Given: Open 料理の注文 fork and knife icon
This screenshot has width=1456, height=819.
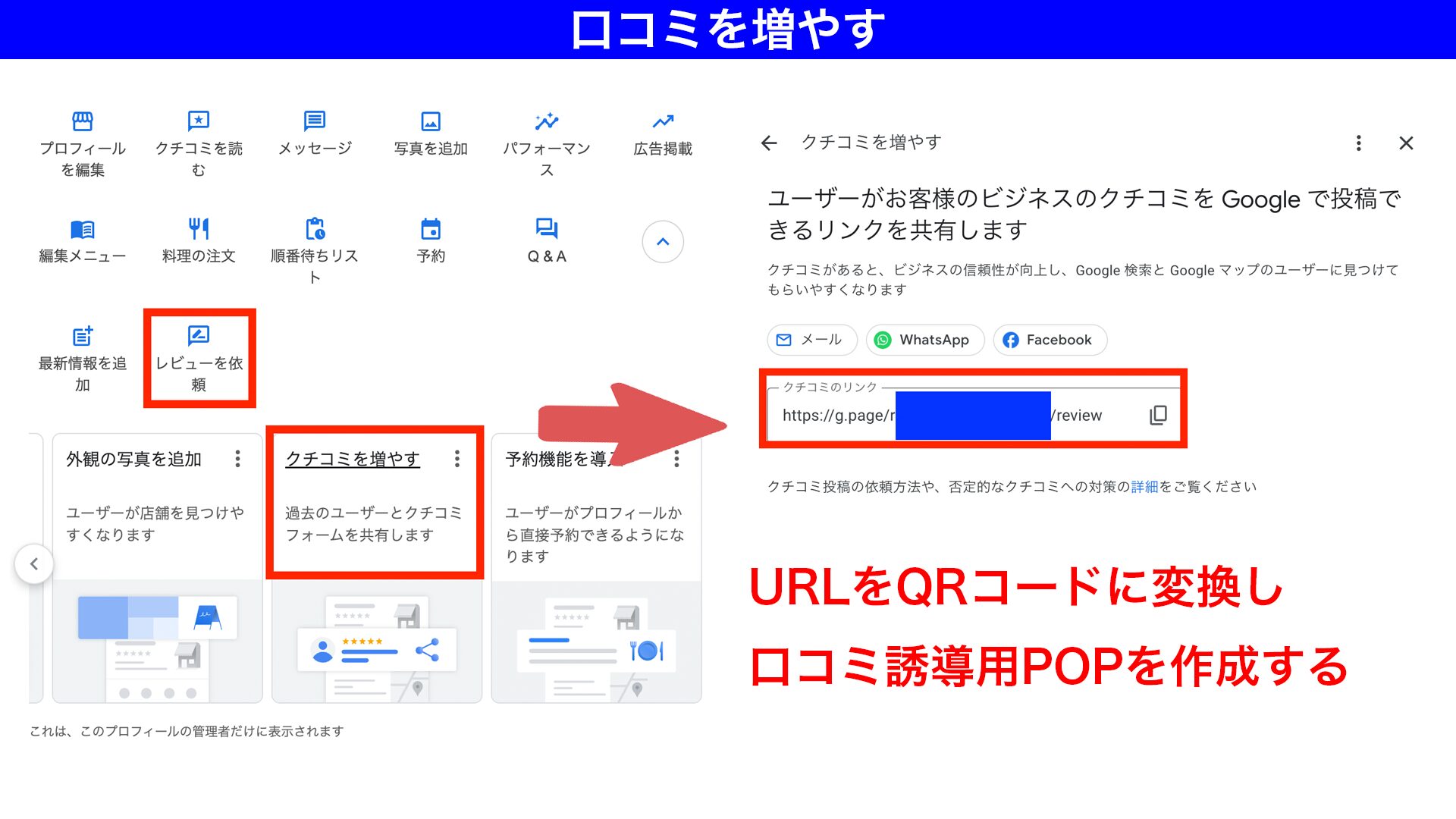Looking at the screenshot, I should tap(199, 228).
